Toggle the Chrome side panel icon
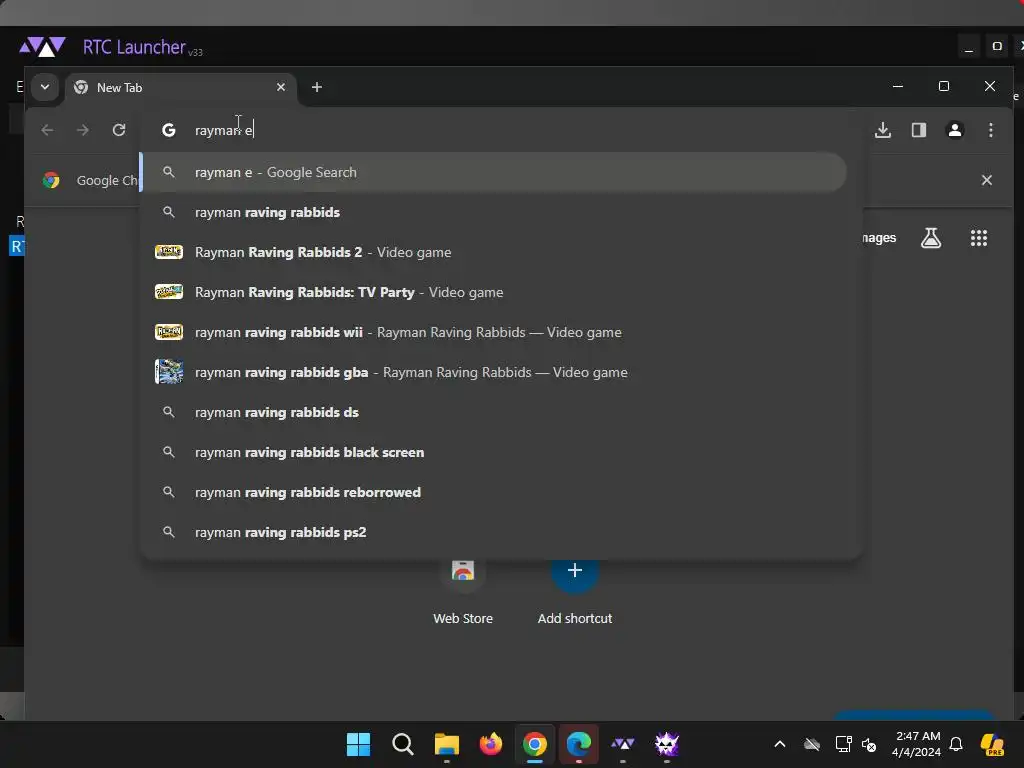This screenshot has height=768, width=1024. pyautogui.click(x=919, y=130)
